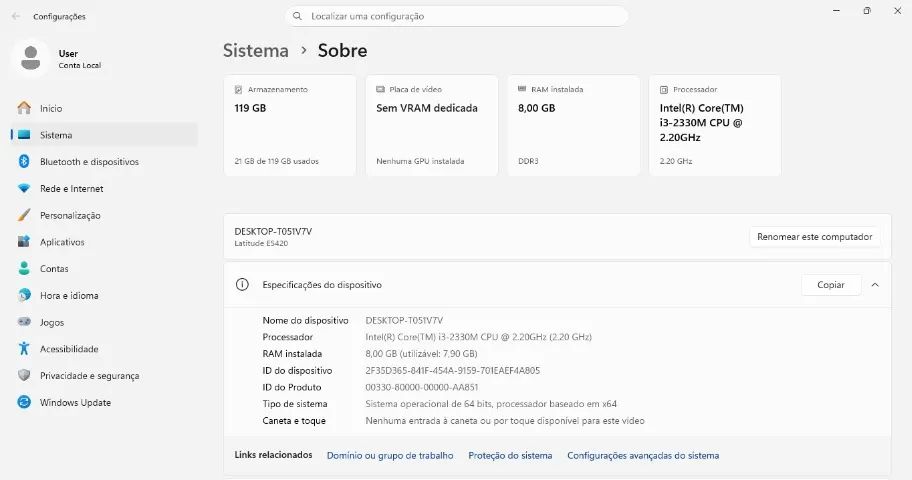Viewport: 912px width, 480px height.
Task: Select Sistema in the sidebar
Action: (105, 134)
